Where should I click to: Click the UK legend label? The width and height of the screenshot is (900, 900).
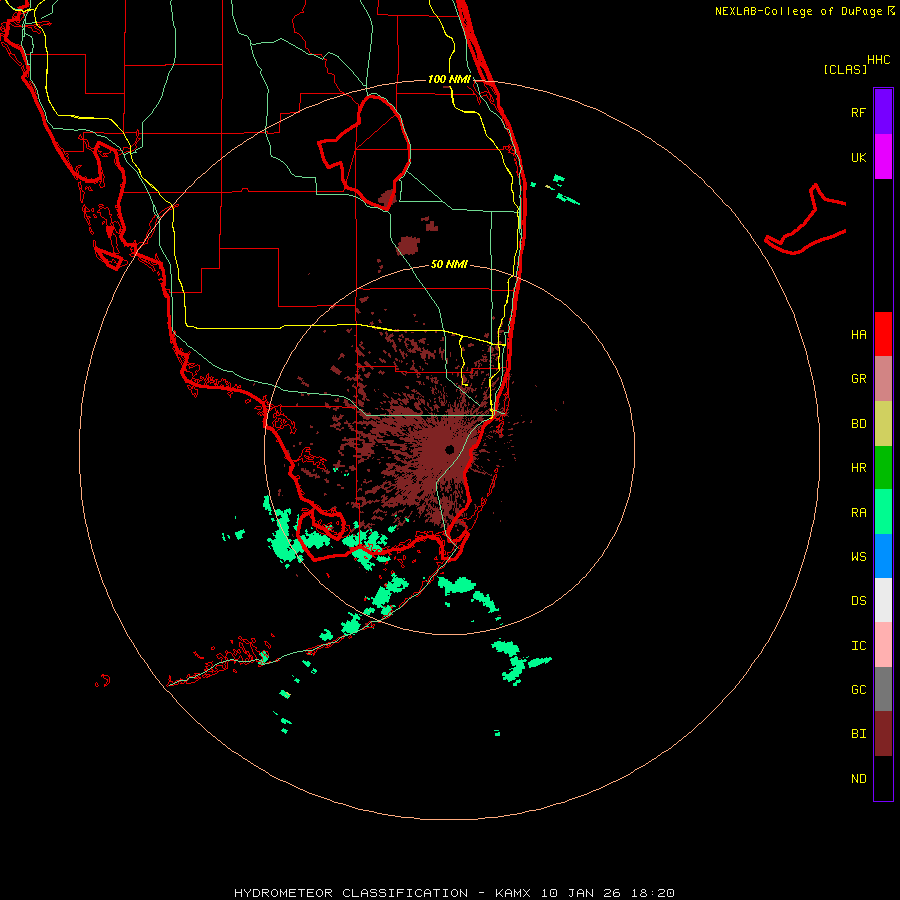(858, 157)
